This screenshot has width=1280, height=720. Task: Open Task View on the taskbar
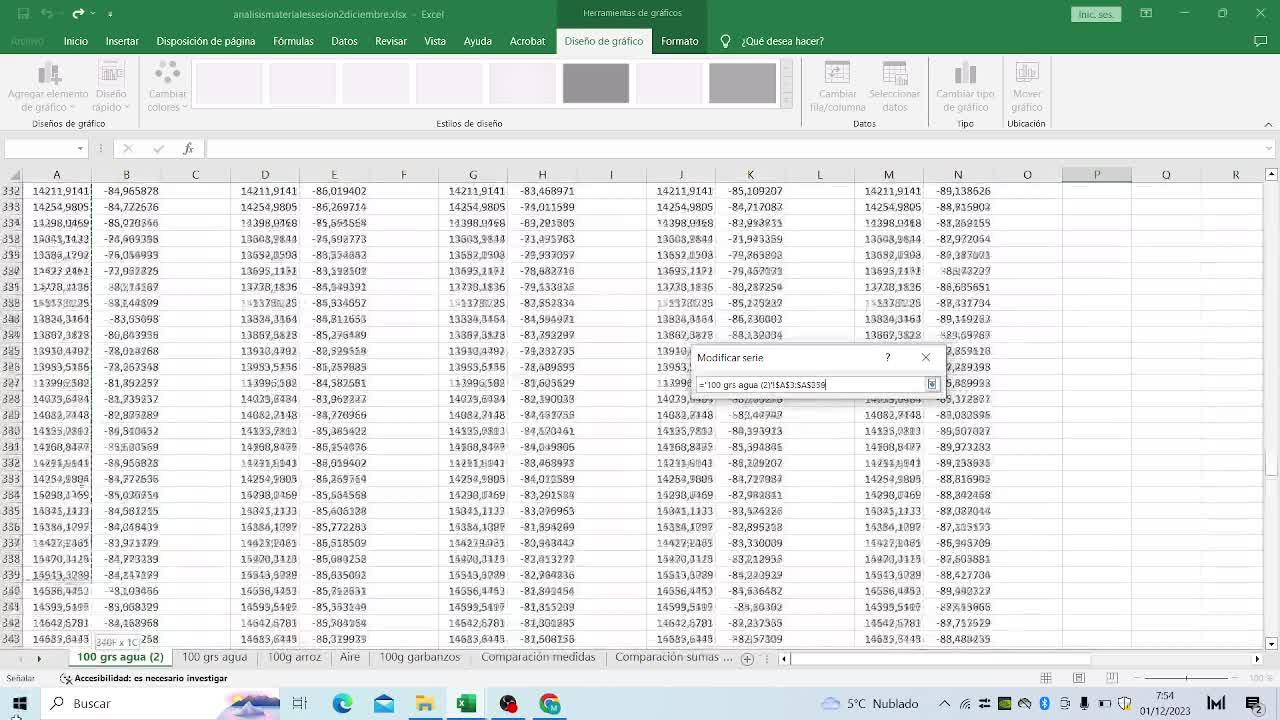coord(299,704)
